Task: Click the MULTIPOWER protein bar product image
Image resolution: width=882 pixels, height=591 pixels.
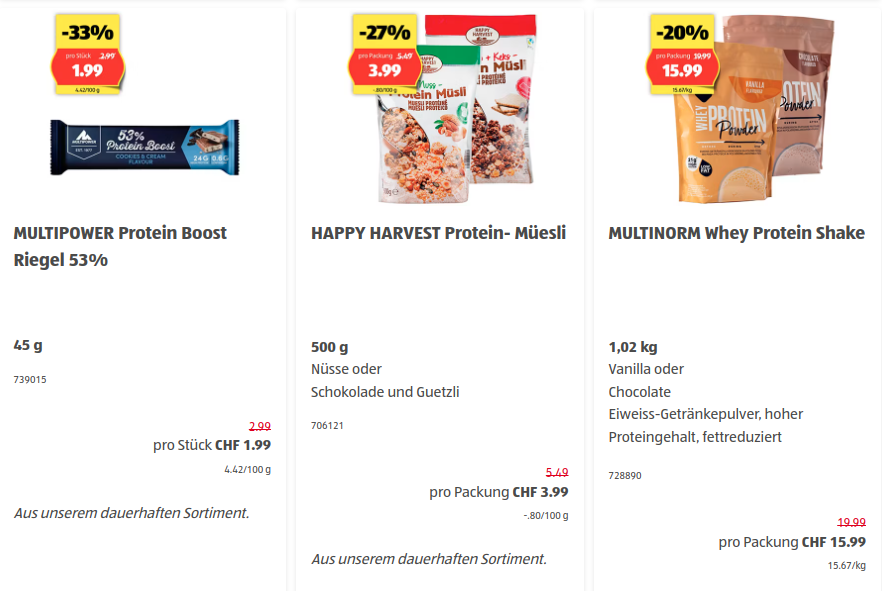Action: tap(145, 147)
